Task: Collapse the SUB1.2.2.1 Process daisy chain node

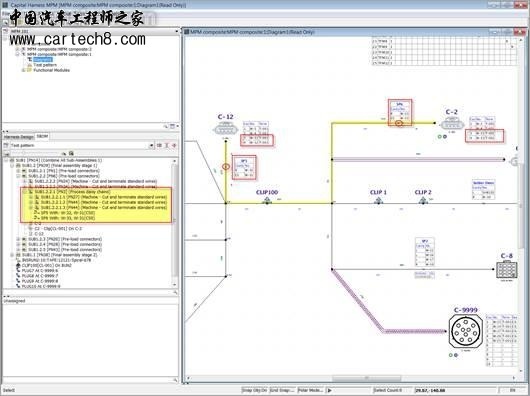Action: (24, 192)
